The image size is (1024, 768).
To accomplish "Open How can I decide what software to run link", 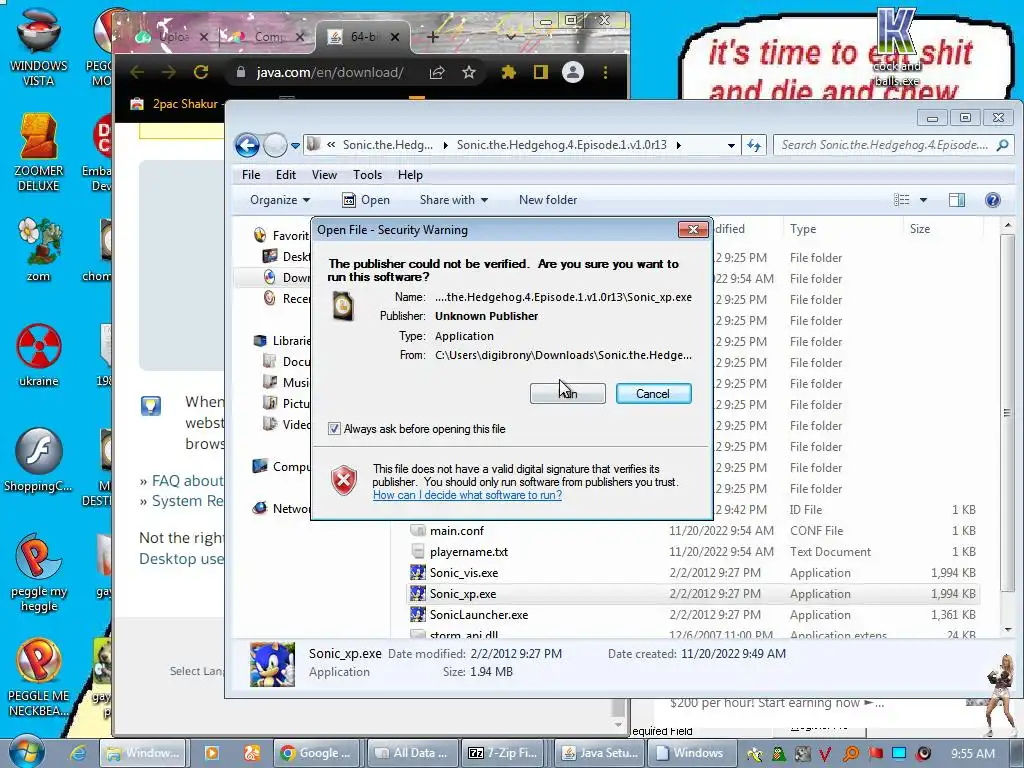I will [x=467, y=495].
